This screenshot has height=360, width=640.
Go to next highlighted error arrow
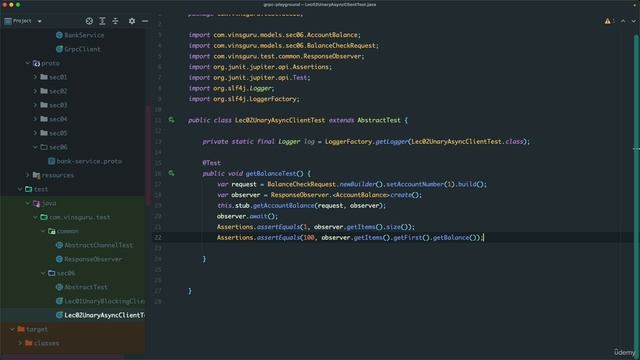point(633,21)
